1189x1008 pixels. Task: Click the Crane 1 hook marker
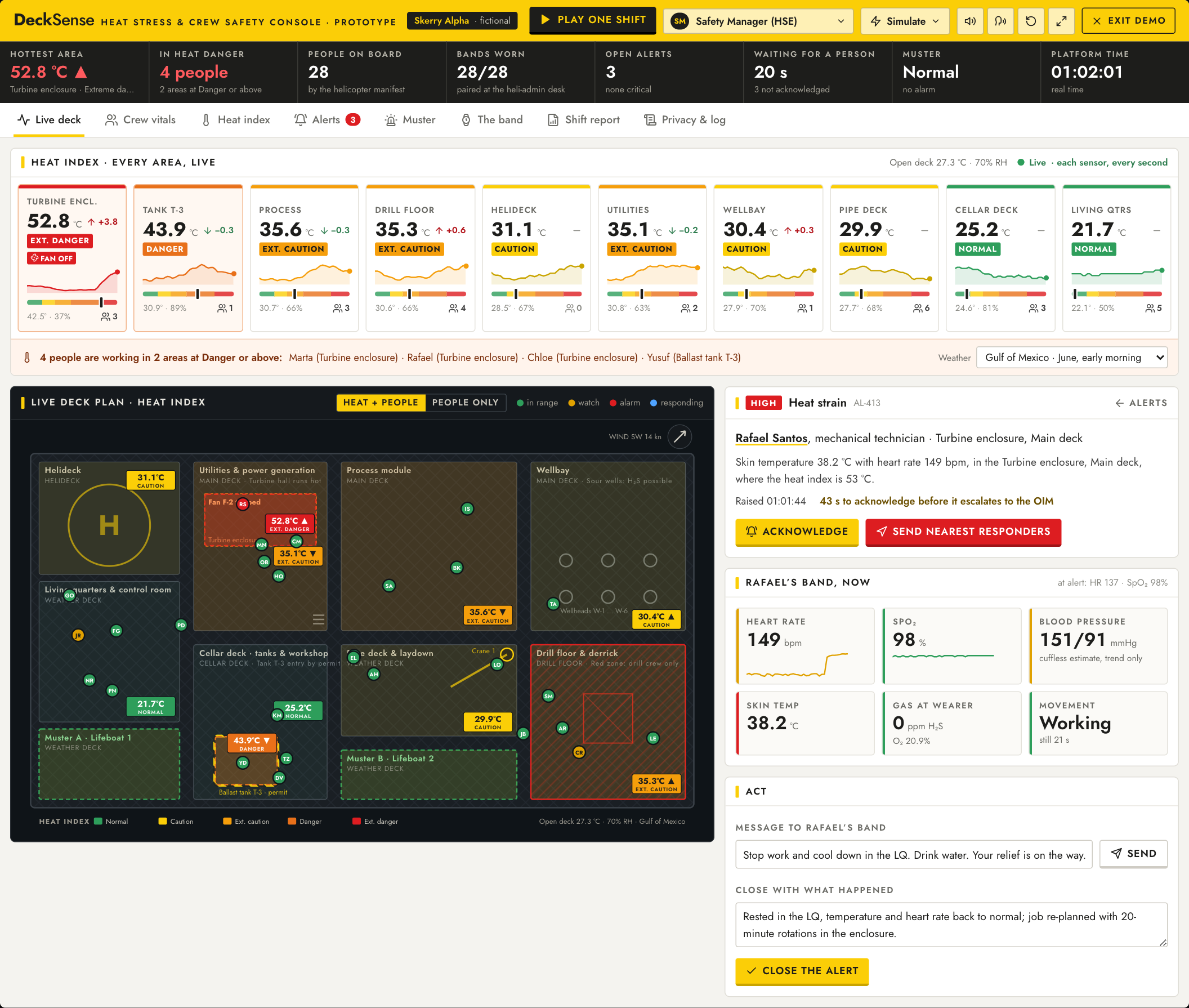coord(507,654)
